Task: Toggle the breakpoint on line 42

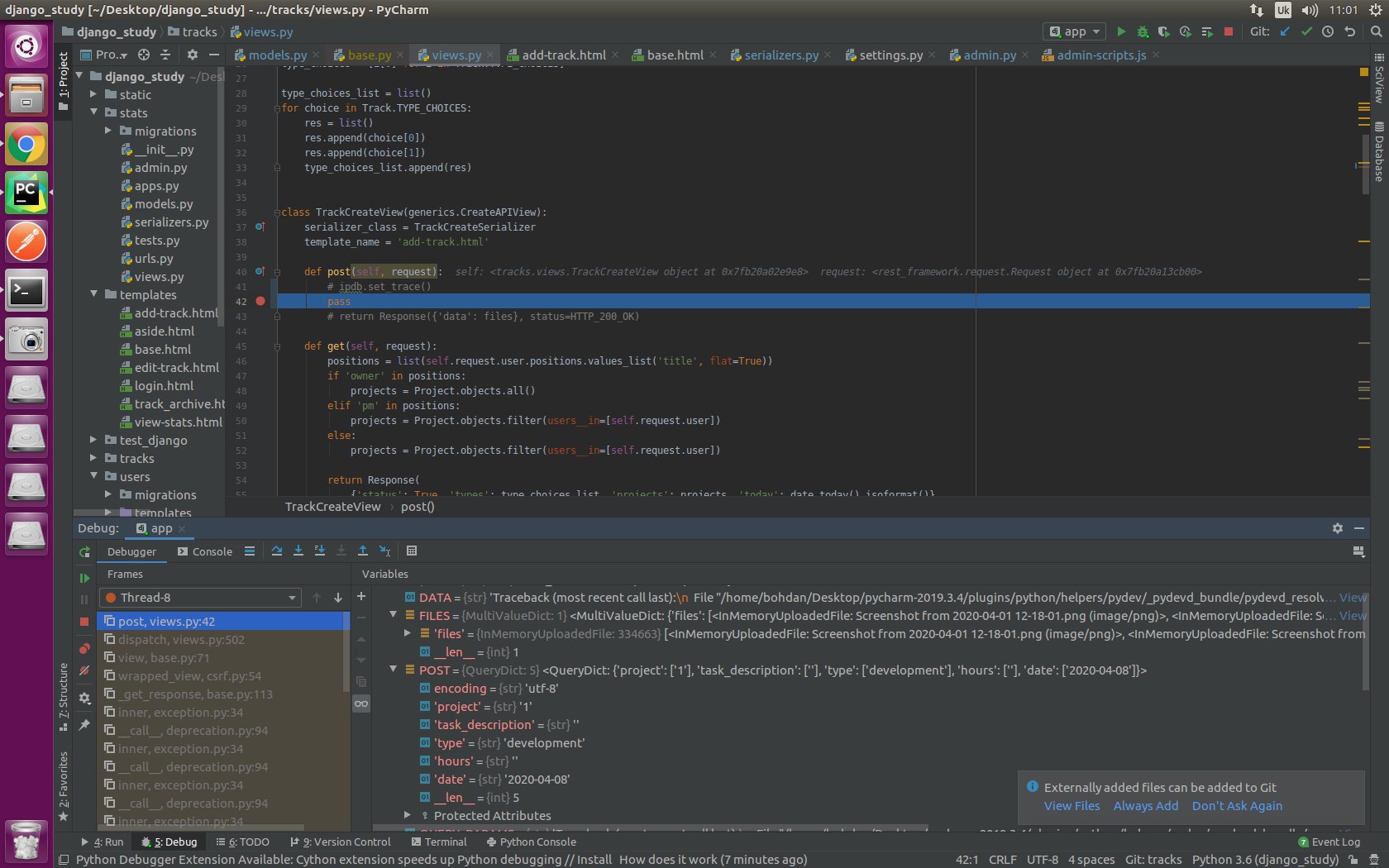Action: (260, 301)
